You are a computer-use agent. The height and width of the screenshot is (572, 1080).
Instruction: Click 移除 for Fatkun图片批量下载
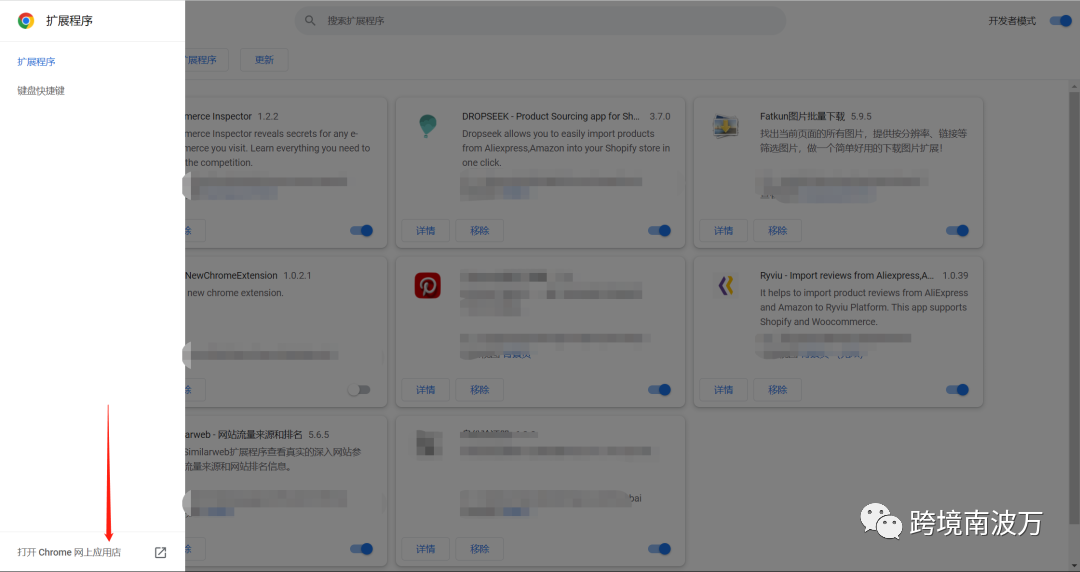(778, 230)
